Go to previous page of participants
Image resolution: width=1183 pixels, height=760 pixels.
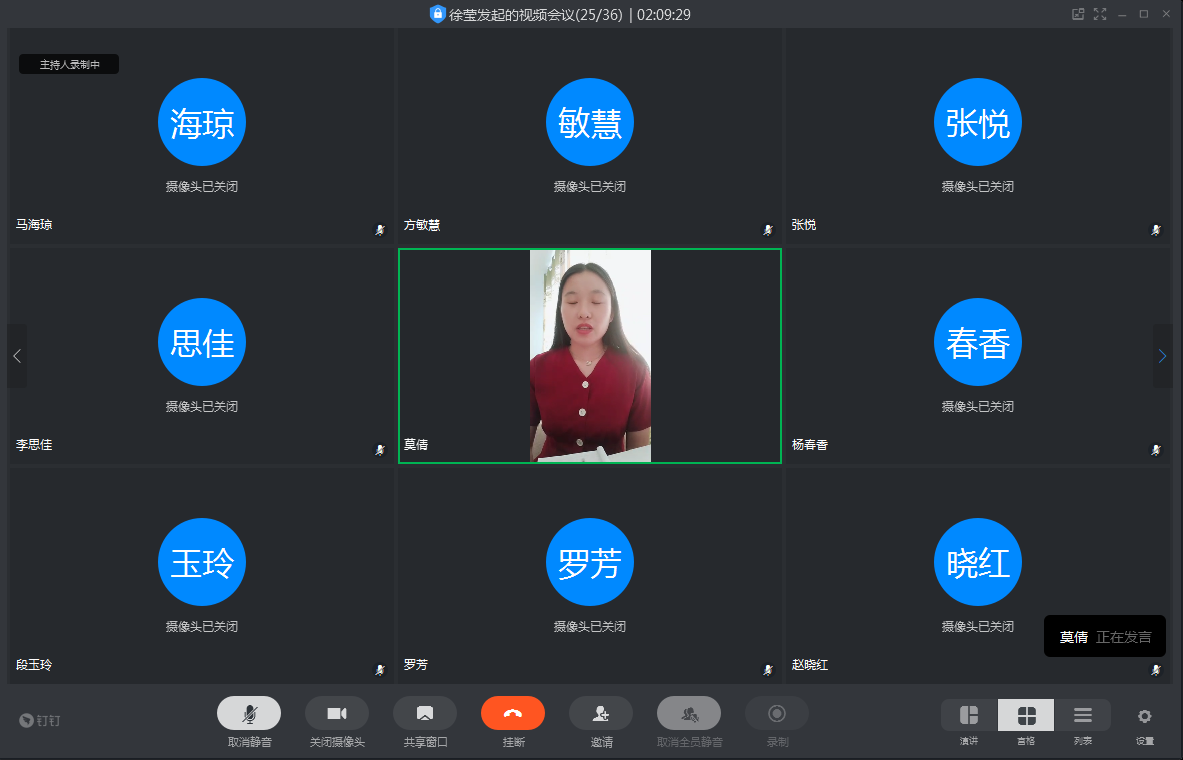pos(17,356)
